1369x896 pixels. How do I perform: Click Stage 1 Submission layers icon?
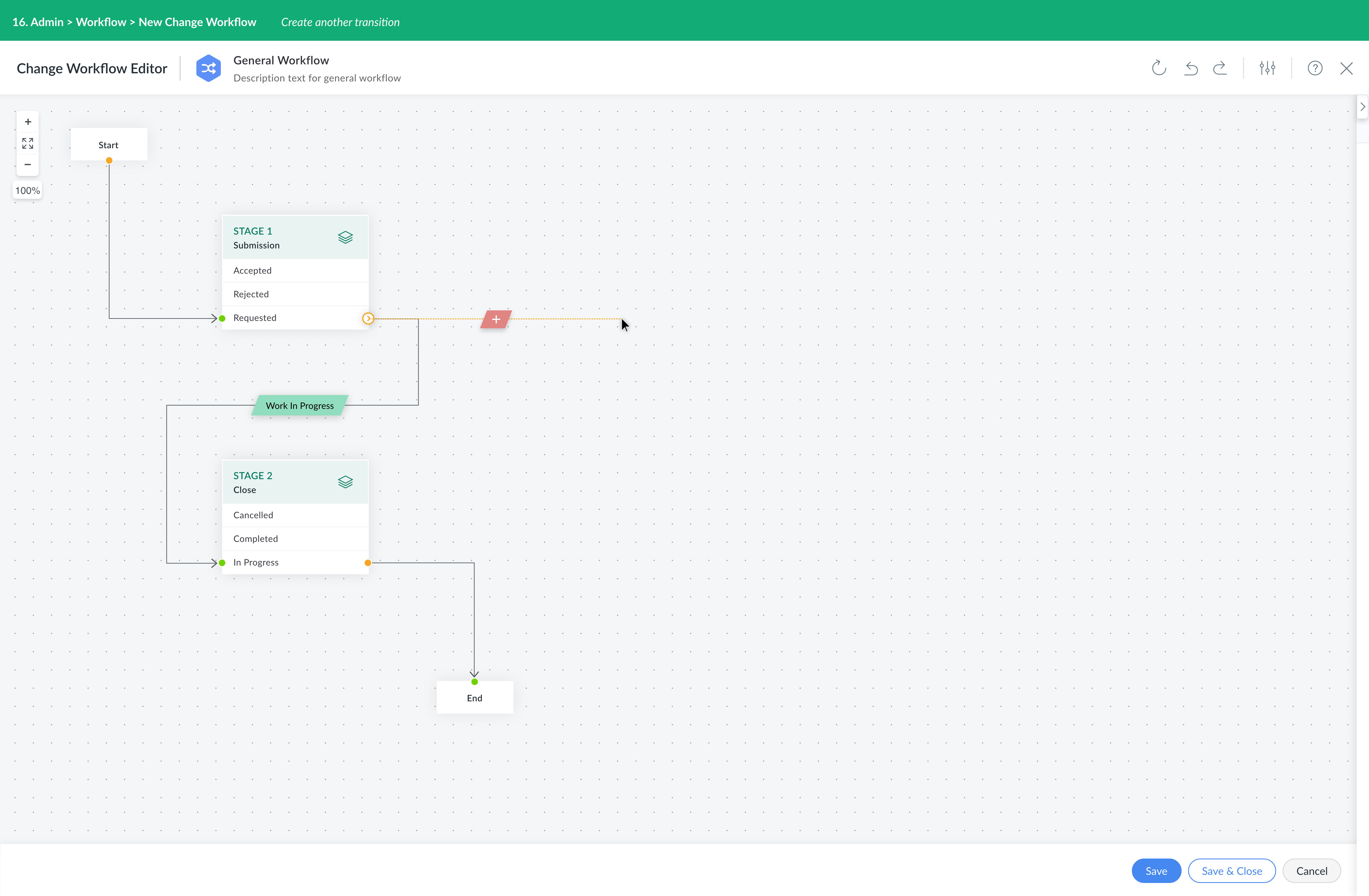[345, 237]
